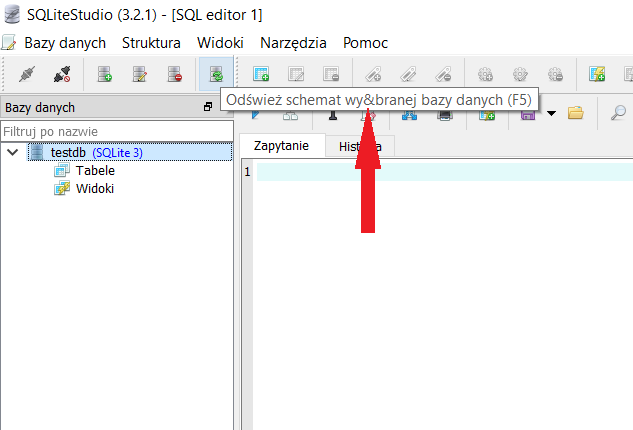Open the Widoki menu

click(220, 43)
